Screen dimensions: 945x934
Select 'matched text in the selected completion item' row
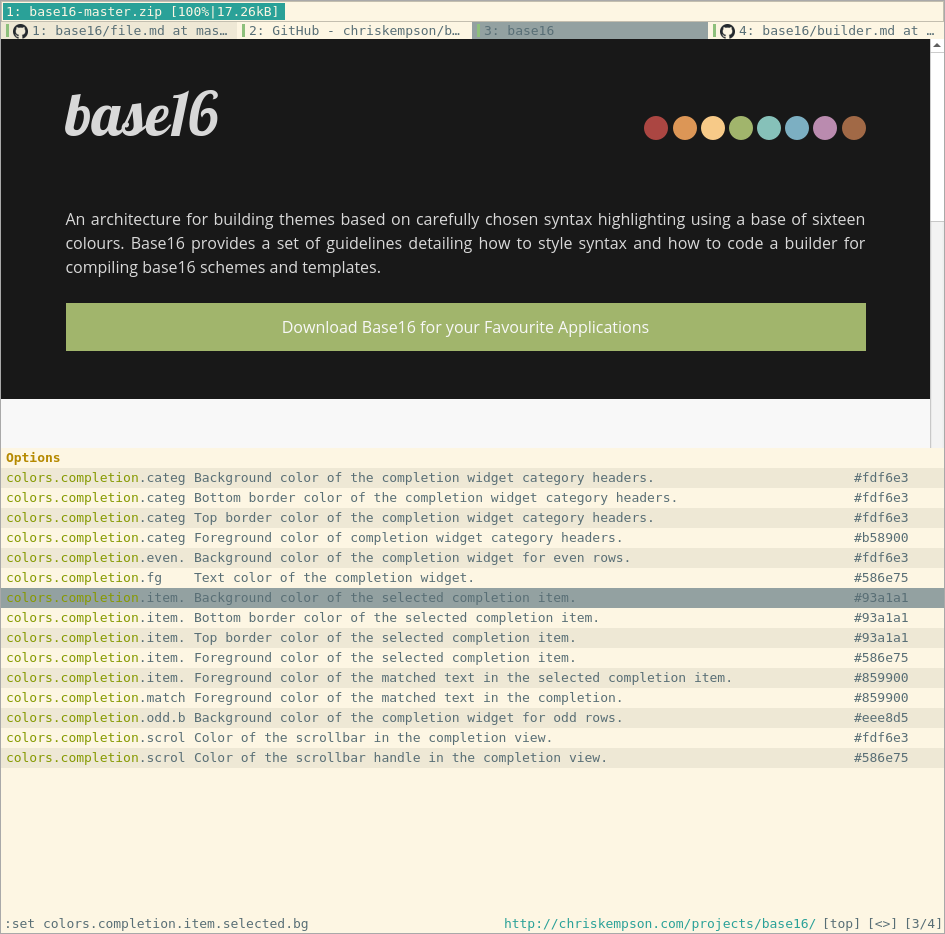click(x=472, y=677)
